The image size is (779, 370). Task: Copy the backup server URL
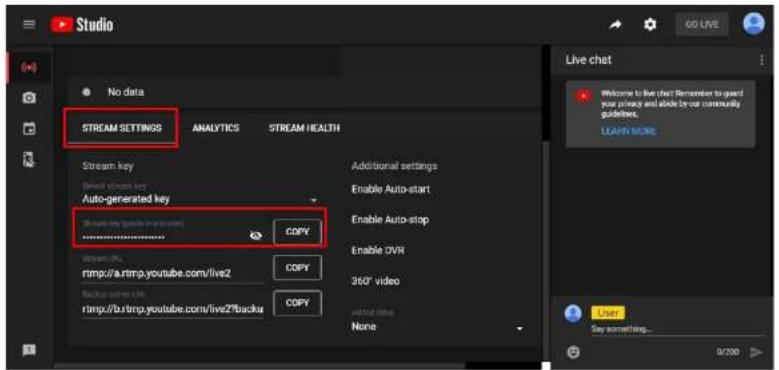(297, 303)
